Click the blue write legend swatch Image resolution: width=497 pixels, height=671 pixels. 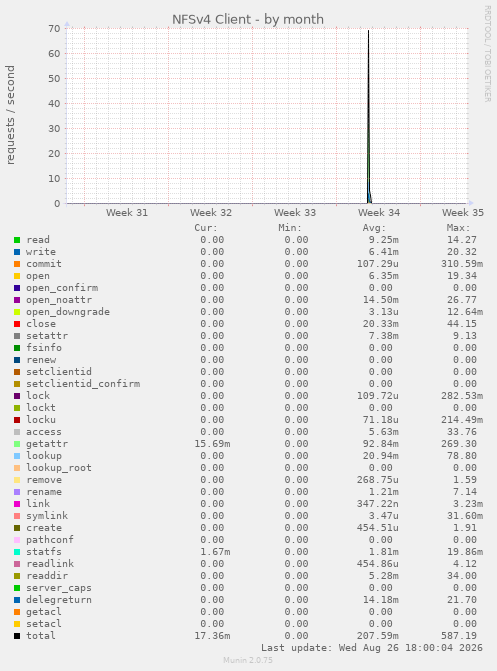pos(17,252)
